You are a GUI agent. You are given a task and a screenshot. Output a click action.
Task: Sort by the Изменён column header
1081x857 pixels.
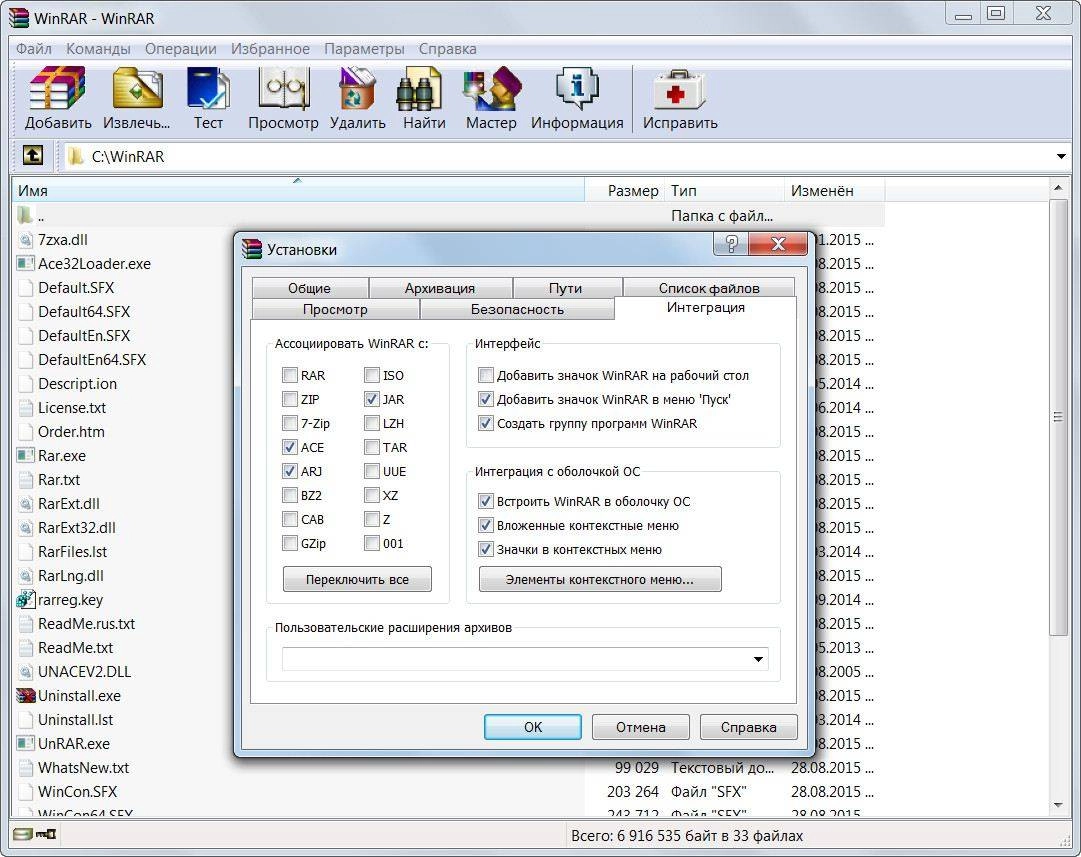point(834,190)
